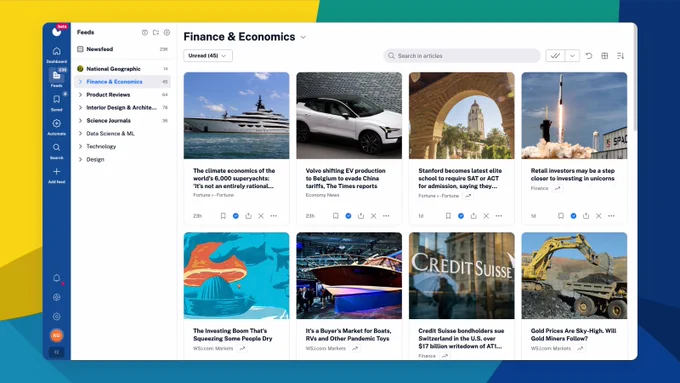Expand the Data Science & ML folder

tap(80, 134)
